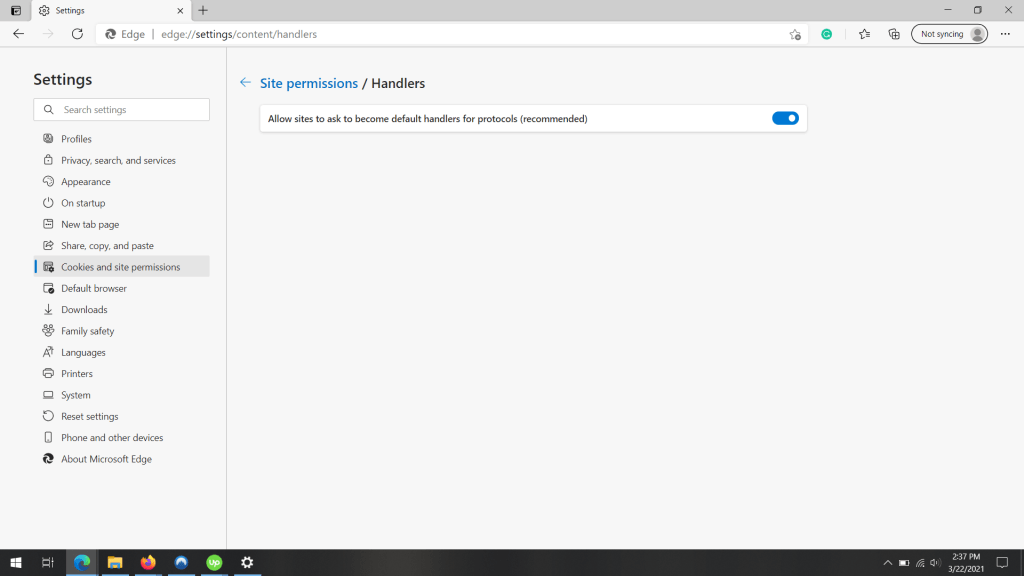Launch Firefox from the taskbar

point(148,562)
